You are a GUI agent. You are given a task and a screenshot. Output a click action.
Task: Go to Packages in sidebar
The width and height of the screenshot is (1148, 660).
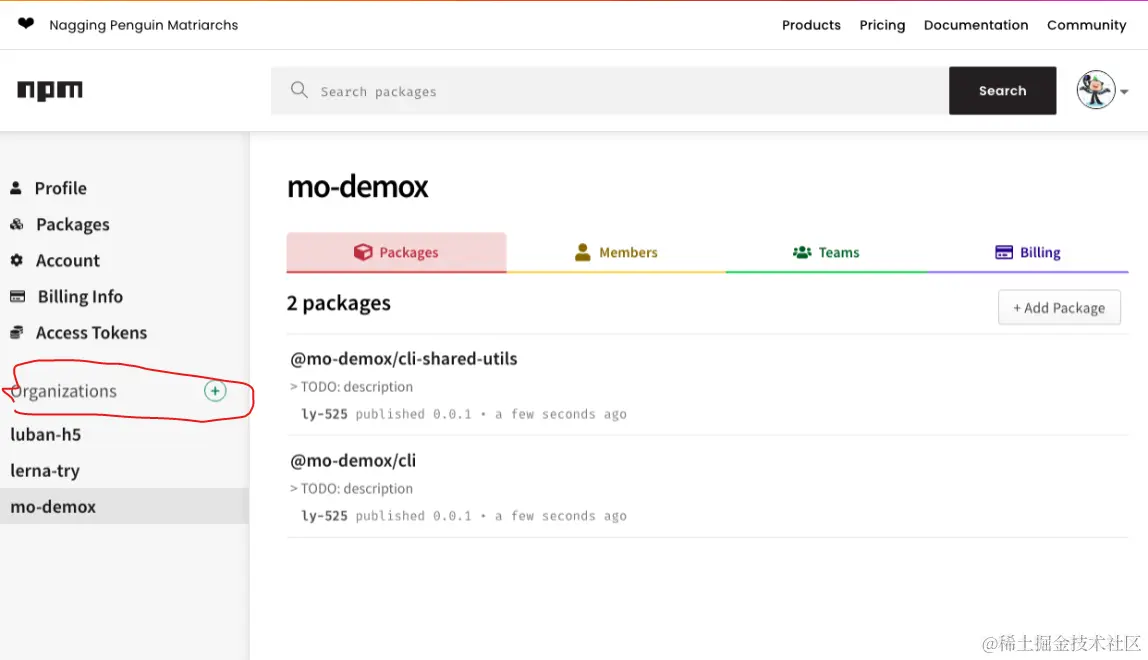pyautogui.click(x=72, y=224)
